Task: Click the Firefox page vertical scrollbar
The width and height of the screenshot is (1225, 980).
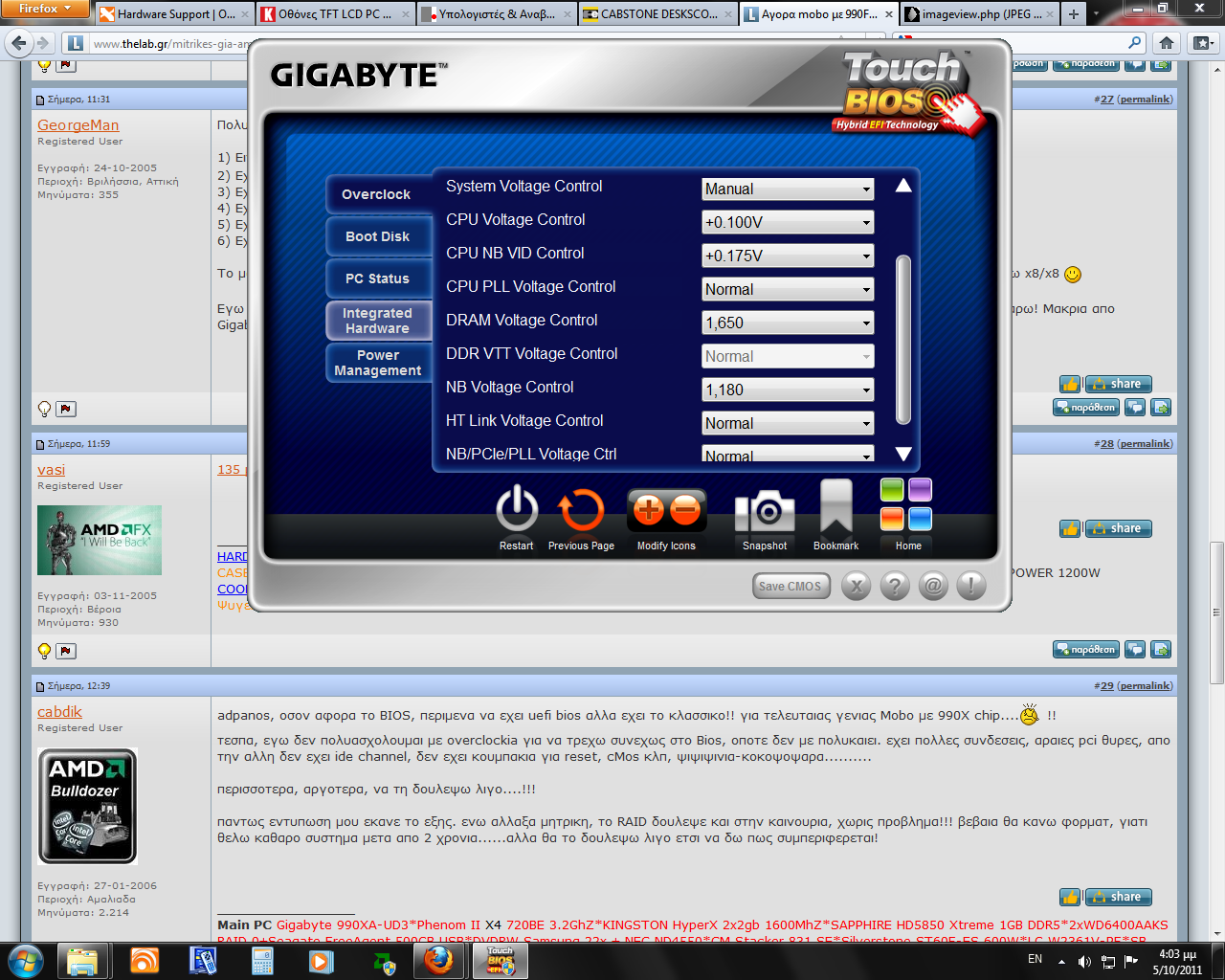Action: coord(1216,612)
